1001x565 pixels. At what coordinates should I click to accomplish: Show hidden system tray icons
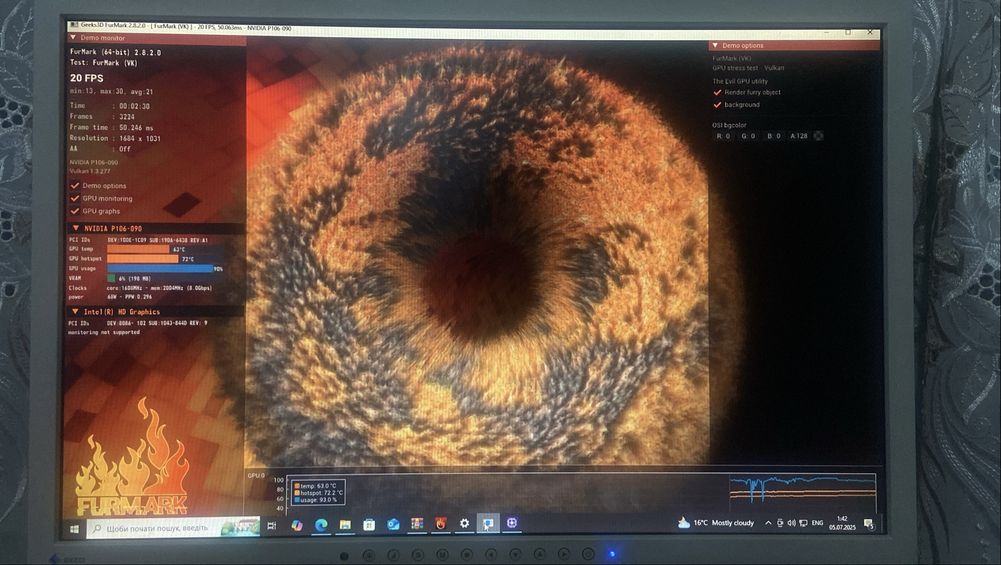[x=768, y=523]
